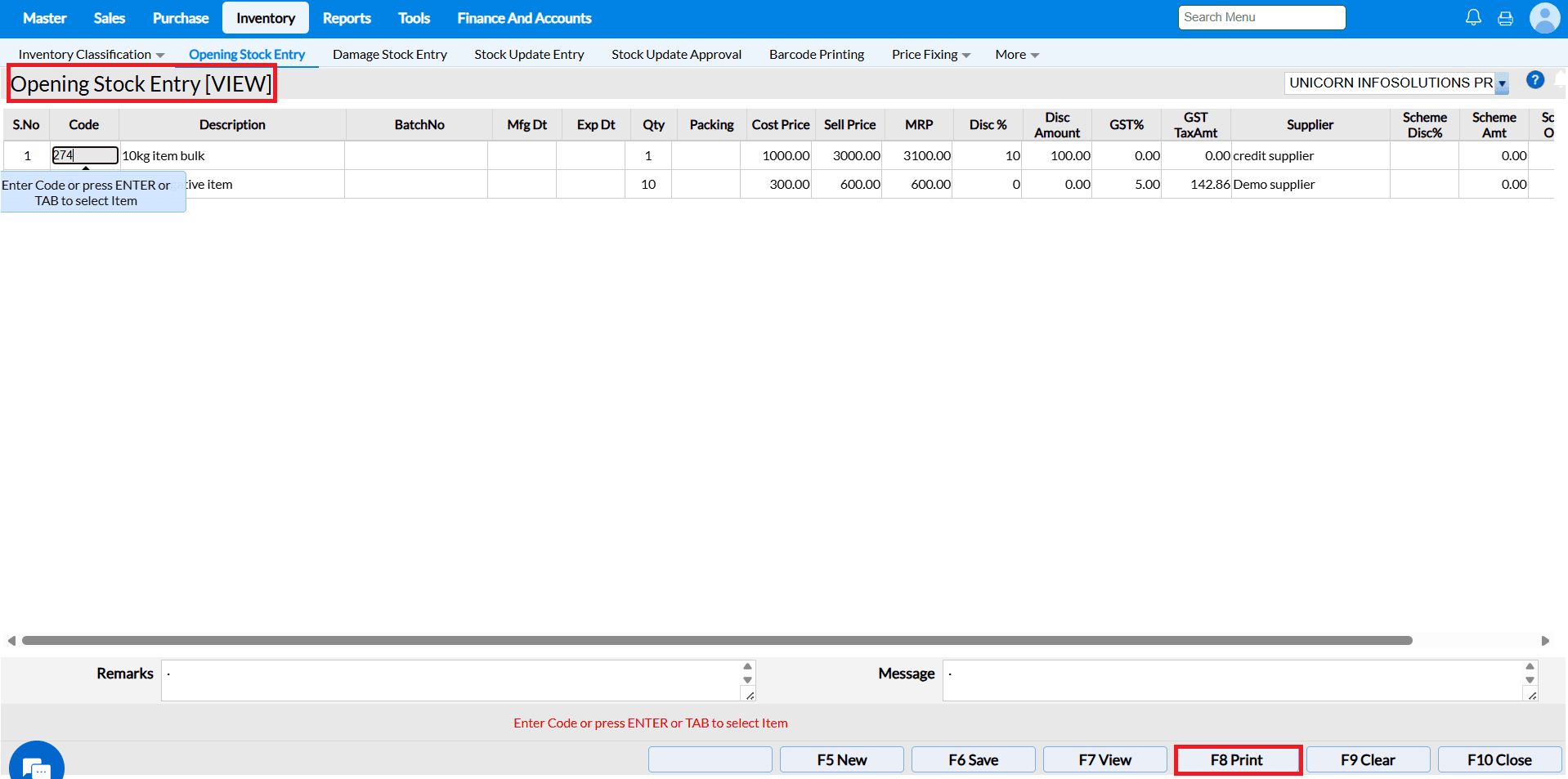Screen dimensions: 1568x779
Task: Click the Message box resize handle
Action: point(1532,695)
